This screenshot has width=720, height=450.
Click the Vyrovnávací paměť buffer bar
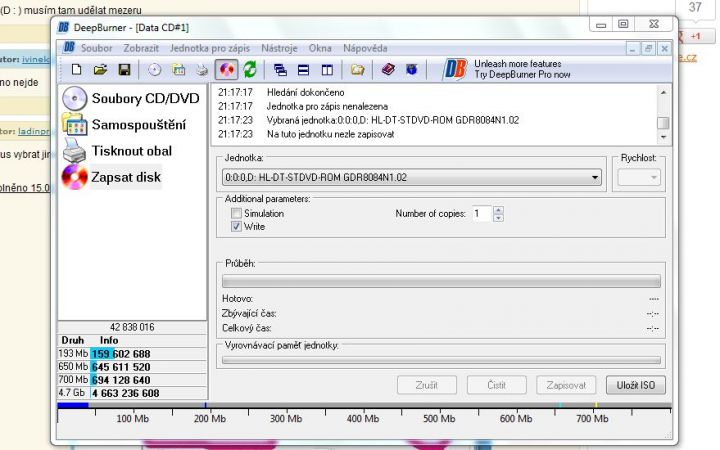[441, 360]
